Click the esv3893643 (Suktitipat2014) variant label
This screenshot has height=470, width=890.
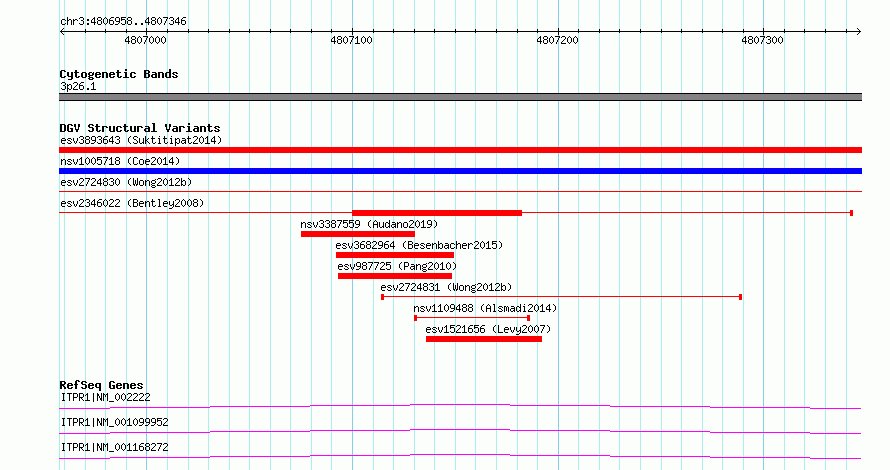point(141,140)
